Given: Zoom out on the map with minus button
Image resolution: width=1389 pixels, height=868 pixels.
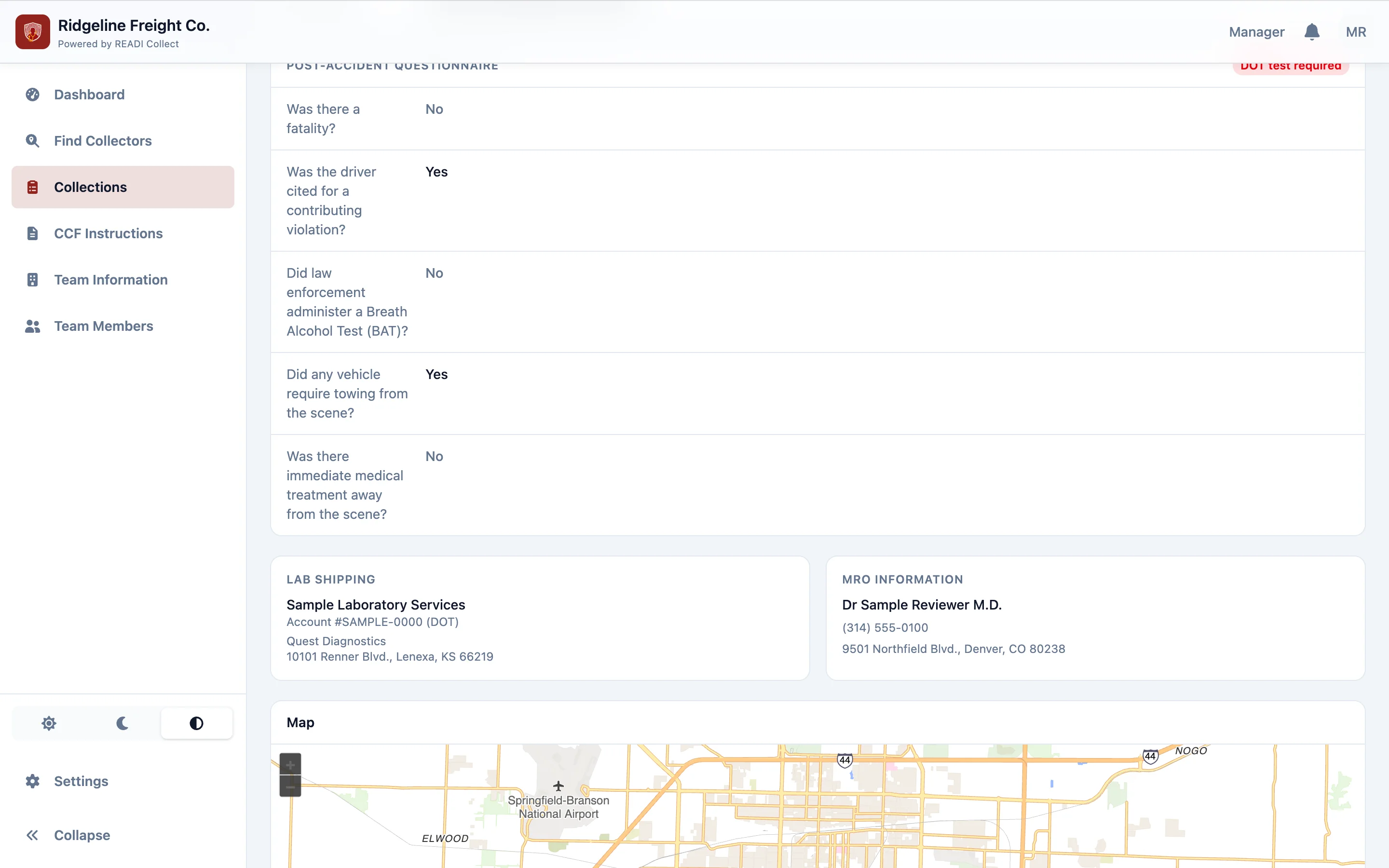Looking at the screenshot, I should pos(290,786).
